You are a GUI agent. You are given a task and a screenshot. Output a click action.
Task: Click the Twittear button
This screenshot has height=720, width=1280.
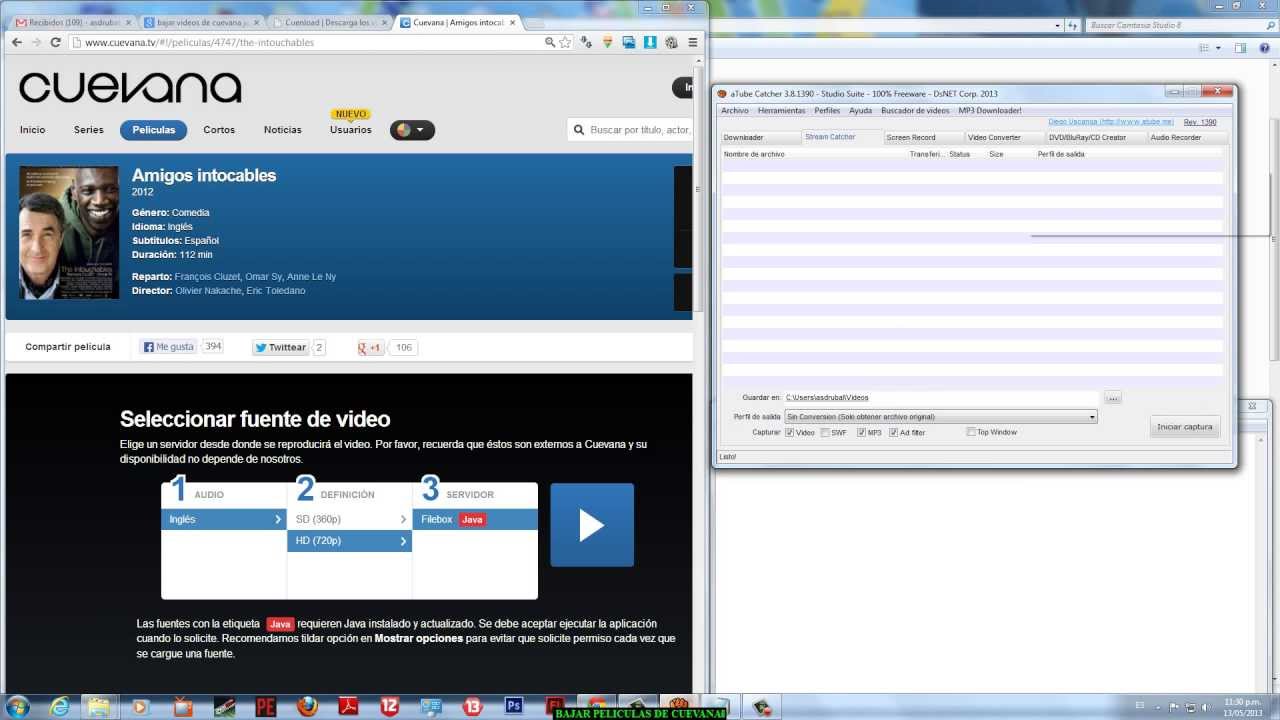(280, 348)
